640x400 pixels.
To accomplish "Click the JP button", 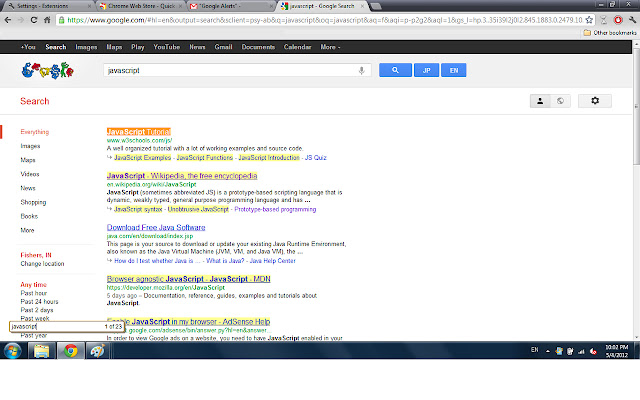I will [x=427, y=70].
